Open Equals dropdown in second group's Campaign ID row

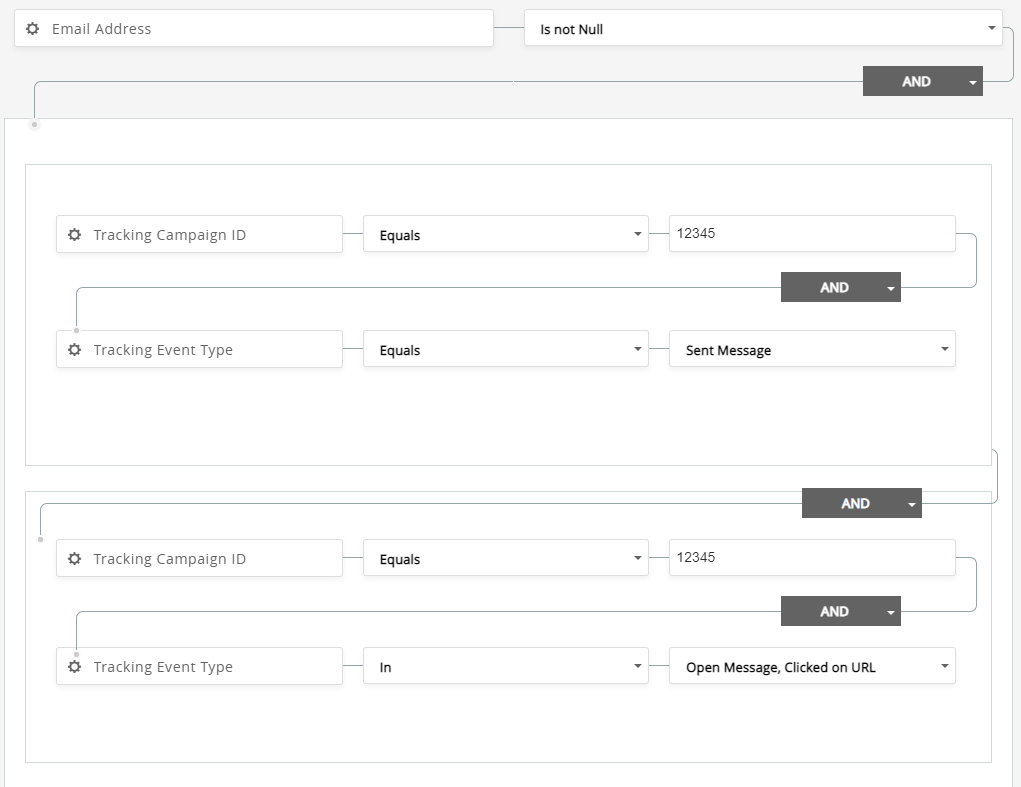(x=505, y=559)
